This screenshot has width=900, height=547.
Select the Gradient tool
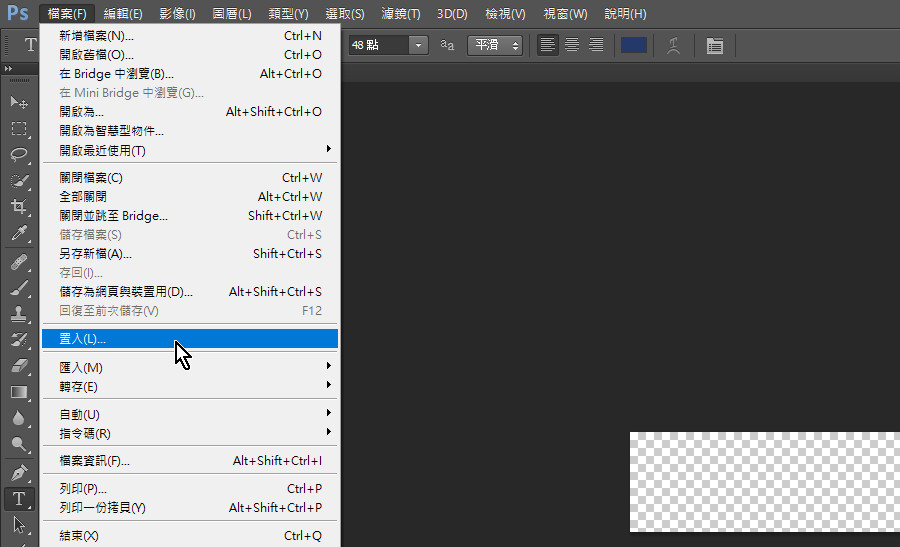point(19,392)
